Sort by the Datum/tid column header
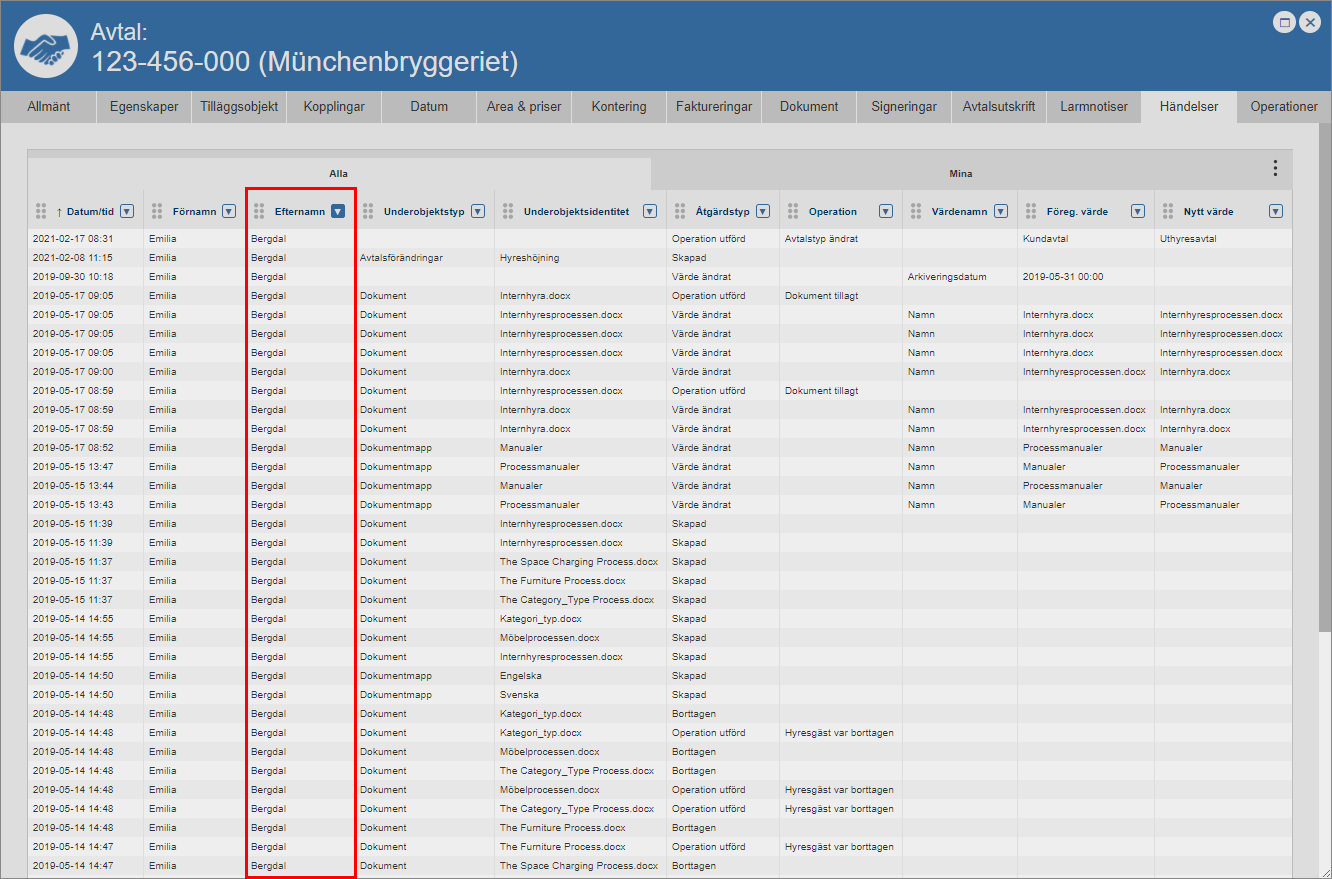 tap(89, 211)
